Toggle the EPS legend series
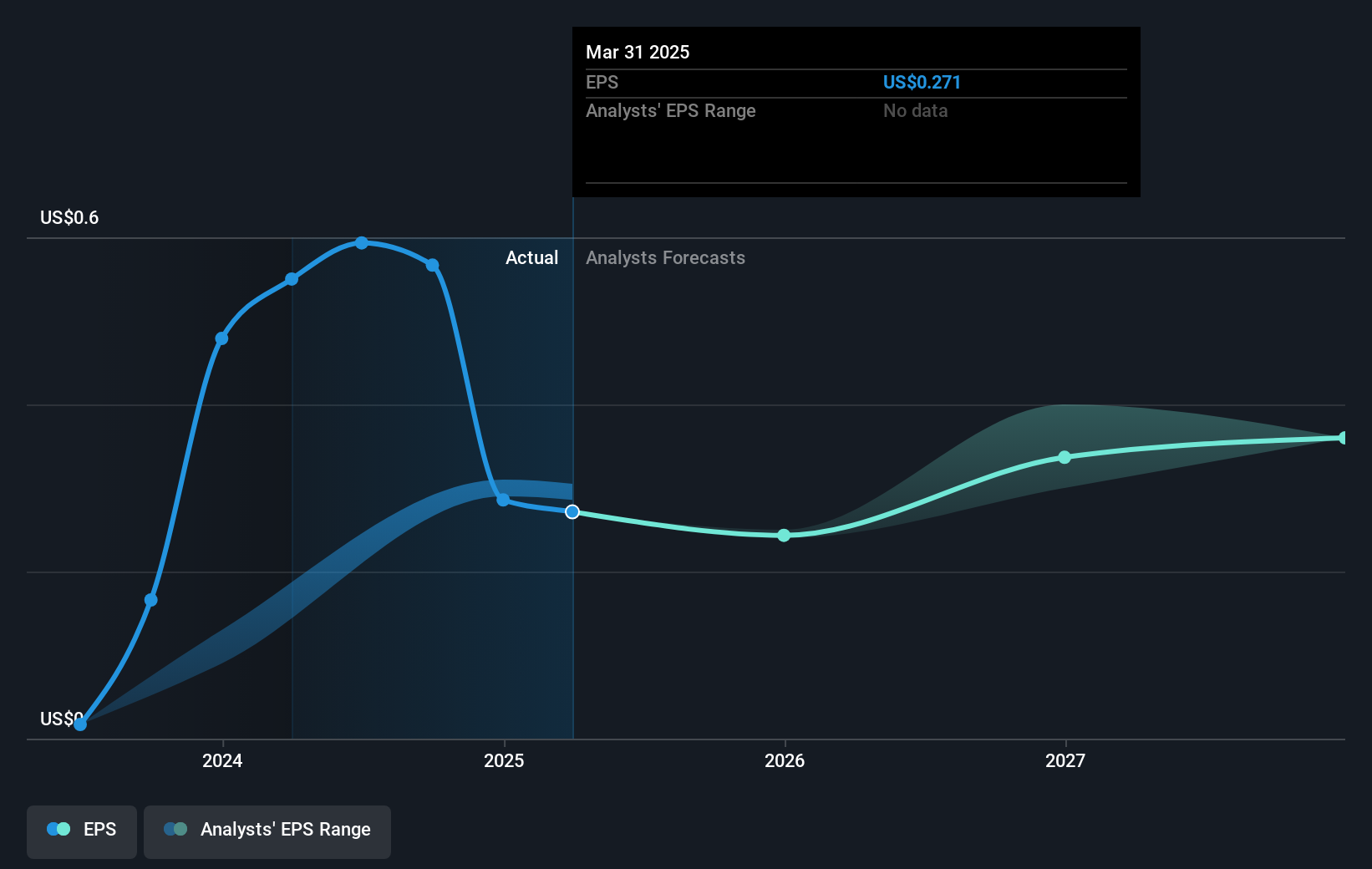 (x=82, y=831)
